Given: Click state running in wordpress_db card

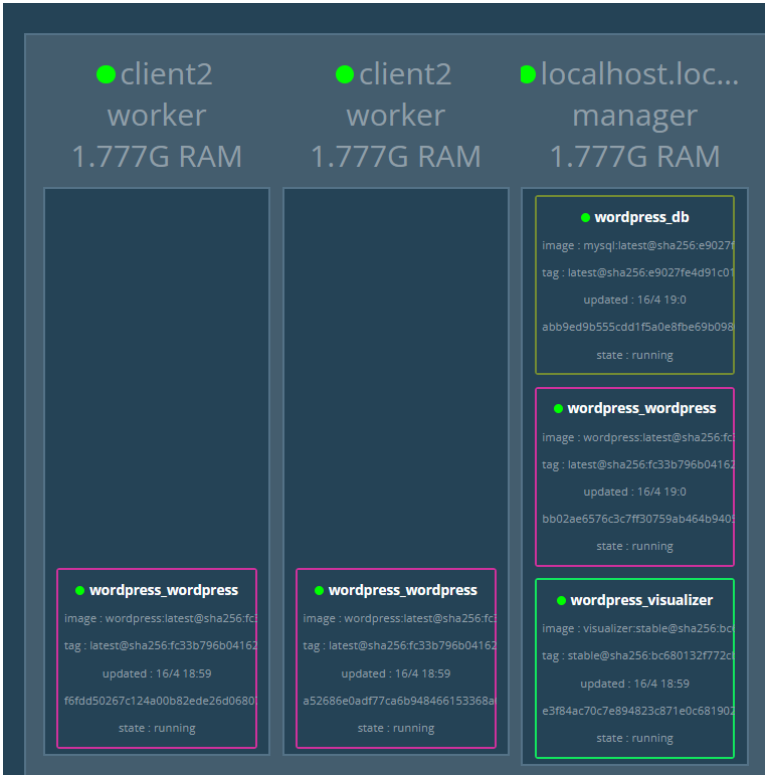Looking at the screenshot, I should (x=635, y=355).
